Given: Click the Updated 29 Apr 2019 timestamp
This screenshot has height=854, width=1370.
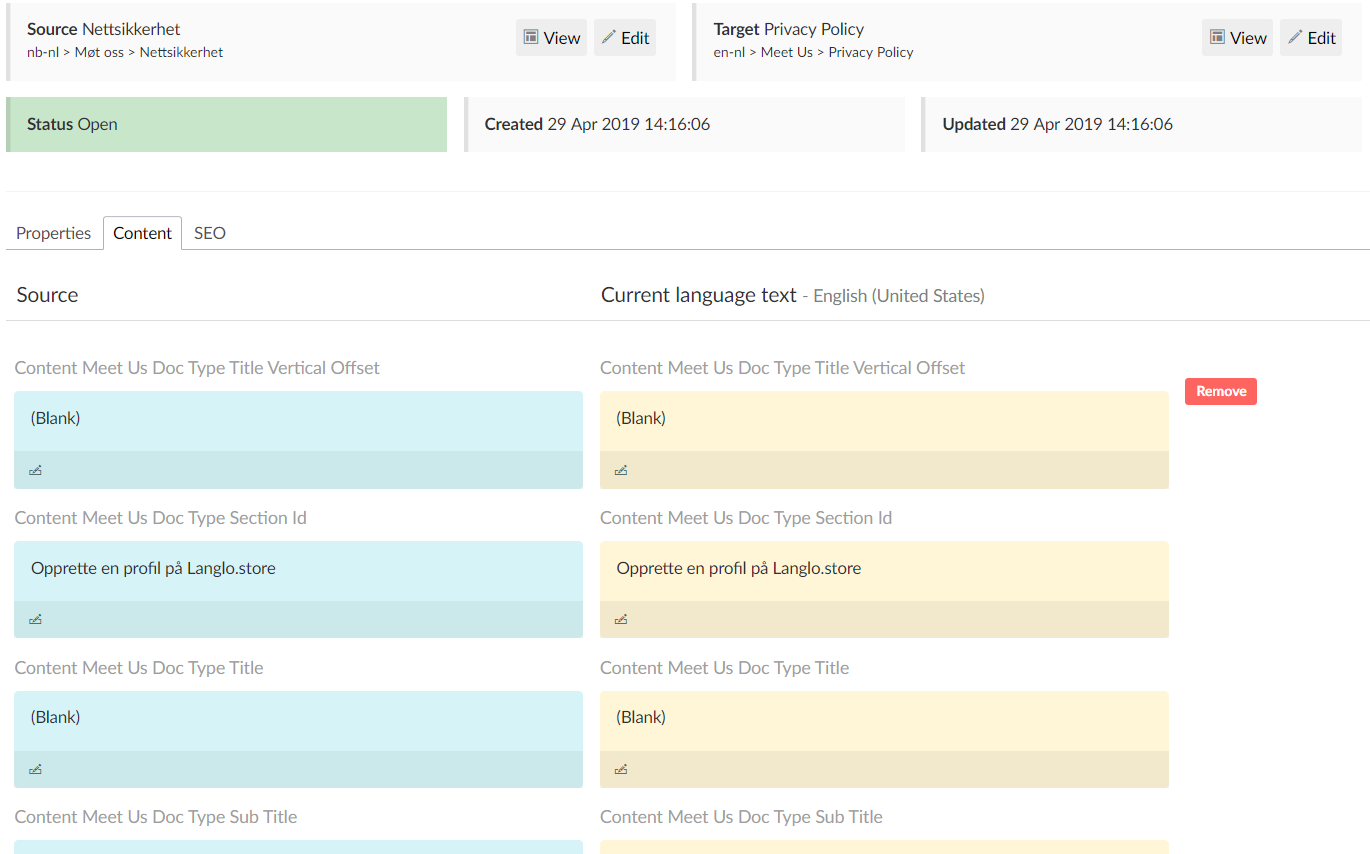Looking at the screenshot, I should 1057,124.
